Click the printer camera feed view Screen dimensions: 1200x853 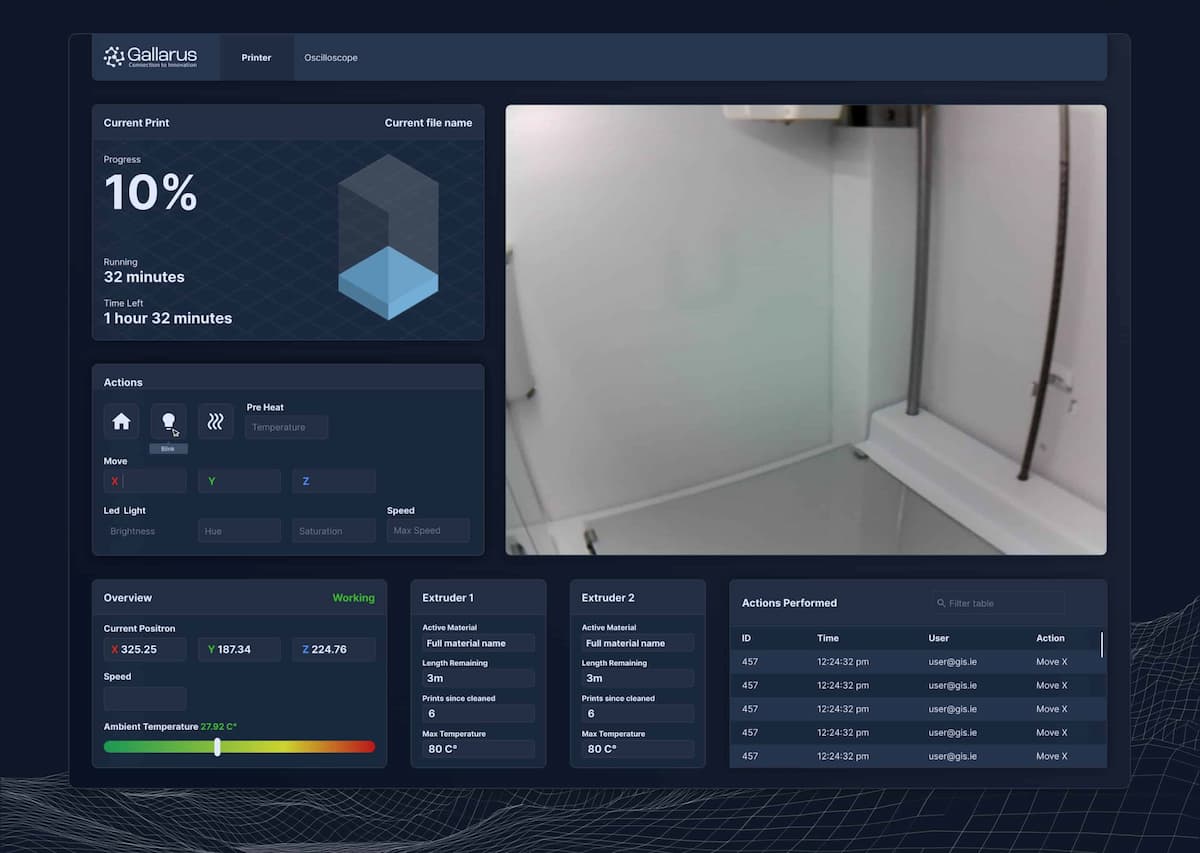805,329
